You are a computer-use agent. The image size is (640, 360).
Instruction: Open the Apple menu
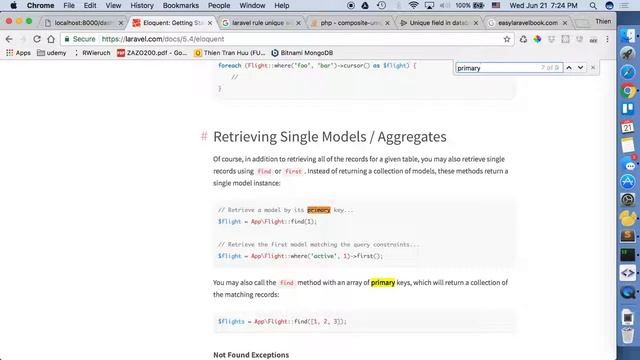[13, 5]
